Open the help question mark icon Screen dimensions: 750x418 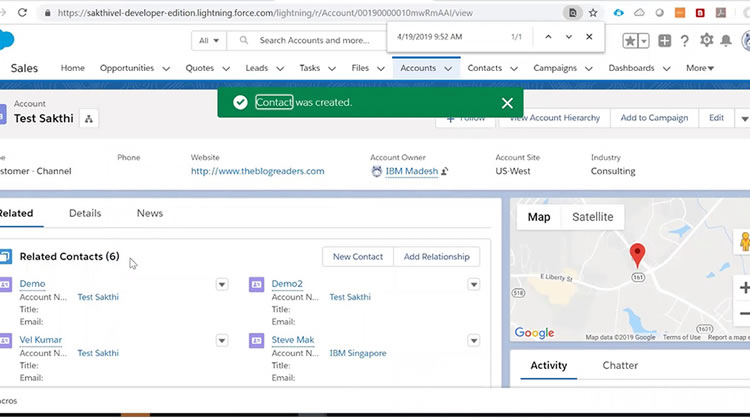685,41
